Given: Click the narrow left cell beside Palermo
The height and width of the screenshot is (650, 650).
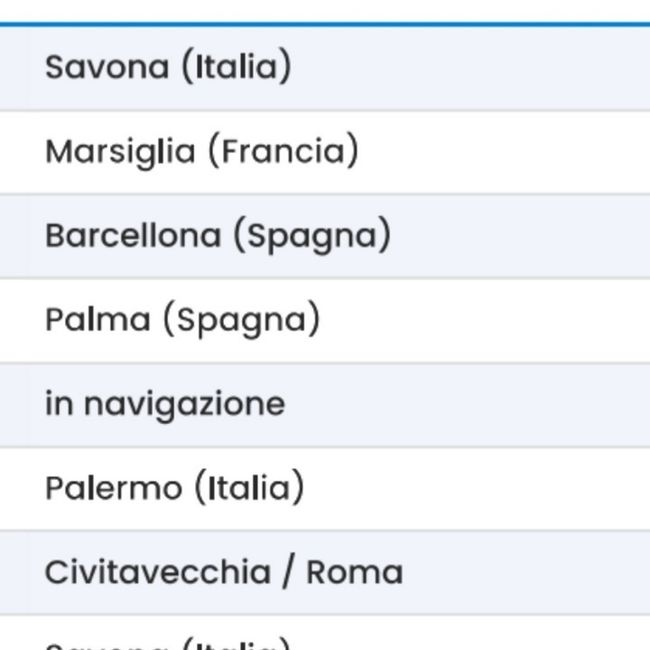Looking at the screenshot, I should (13, 488).
